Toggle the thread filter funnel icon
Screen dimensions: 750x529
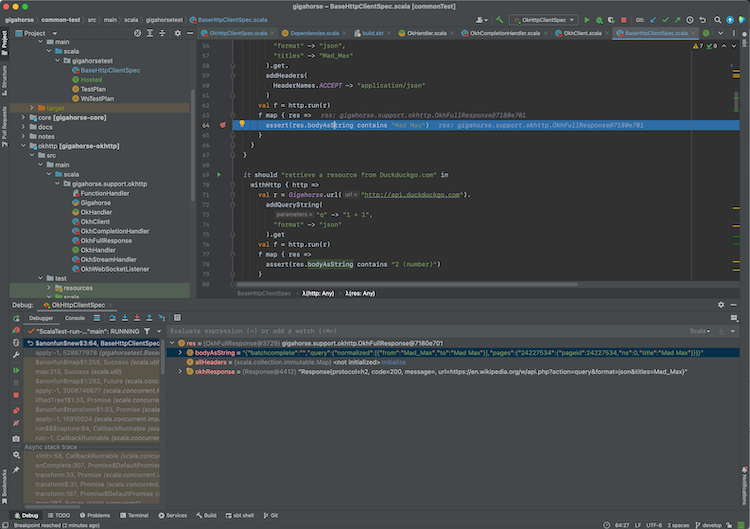147,330
